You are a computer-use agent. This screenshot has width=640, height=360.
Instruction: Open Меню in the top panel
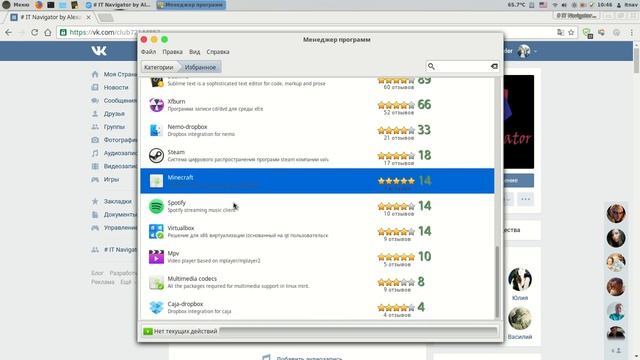16,5
